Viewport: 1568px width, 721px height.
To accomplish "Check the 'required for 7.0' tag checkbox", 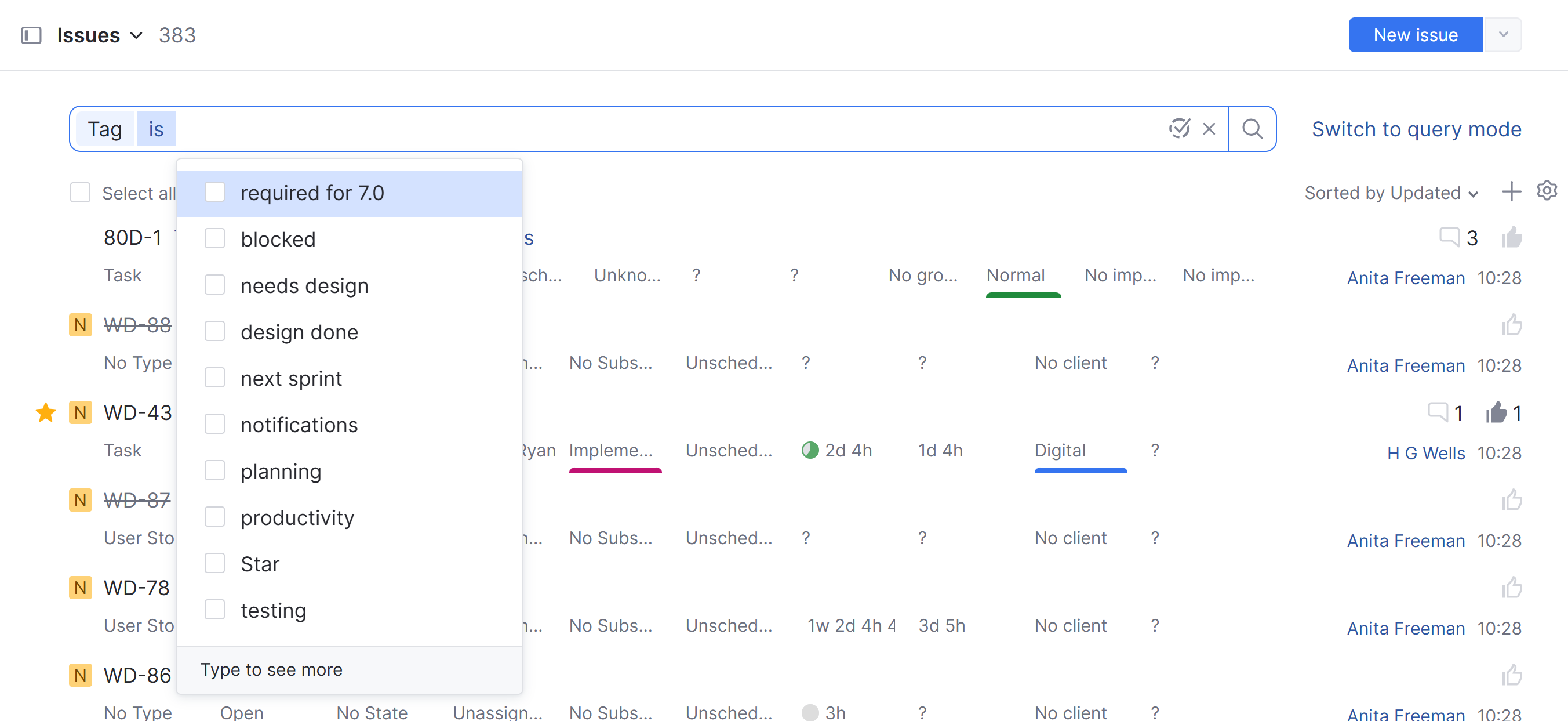I will [x=215, y=192].
